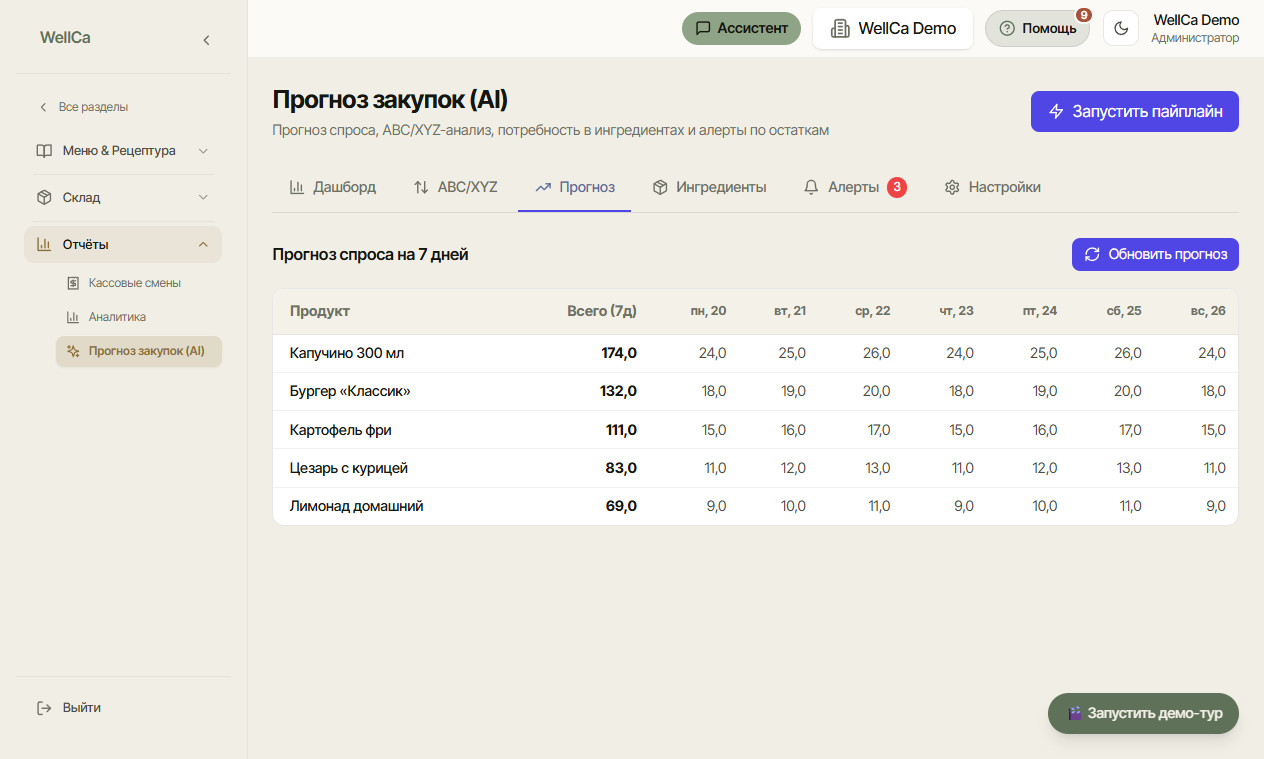
Task: Click the box icon beside Склад
Action: click(x=44, y=198)
